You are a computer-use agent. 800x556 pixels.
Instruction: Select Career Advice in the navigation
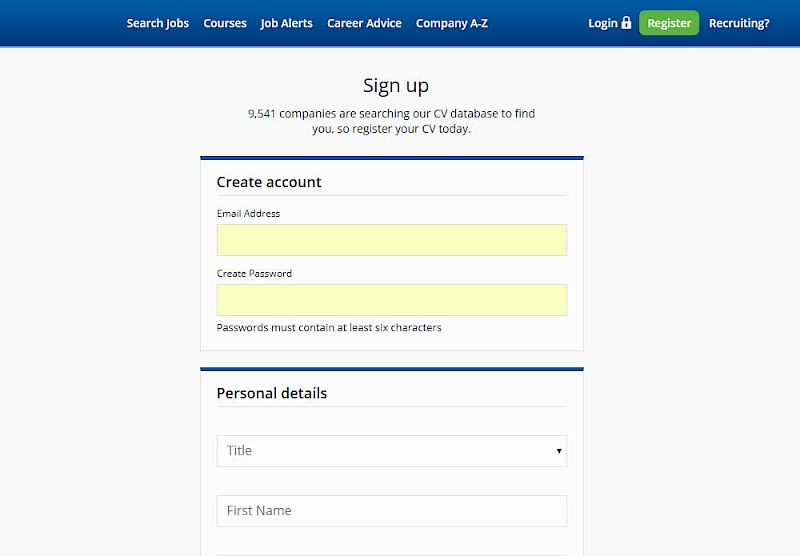point(364,23)
